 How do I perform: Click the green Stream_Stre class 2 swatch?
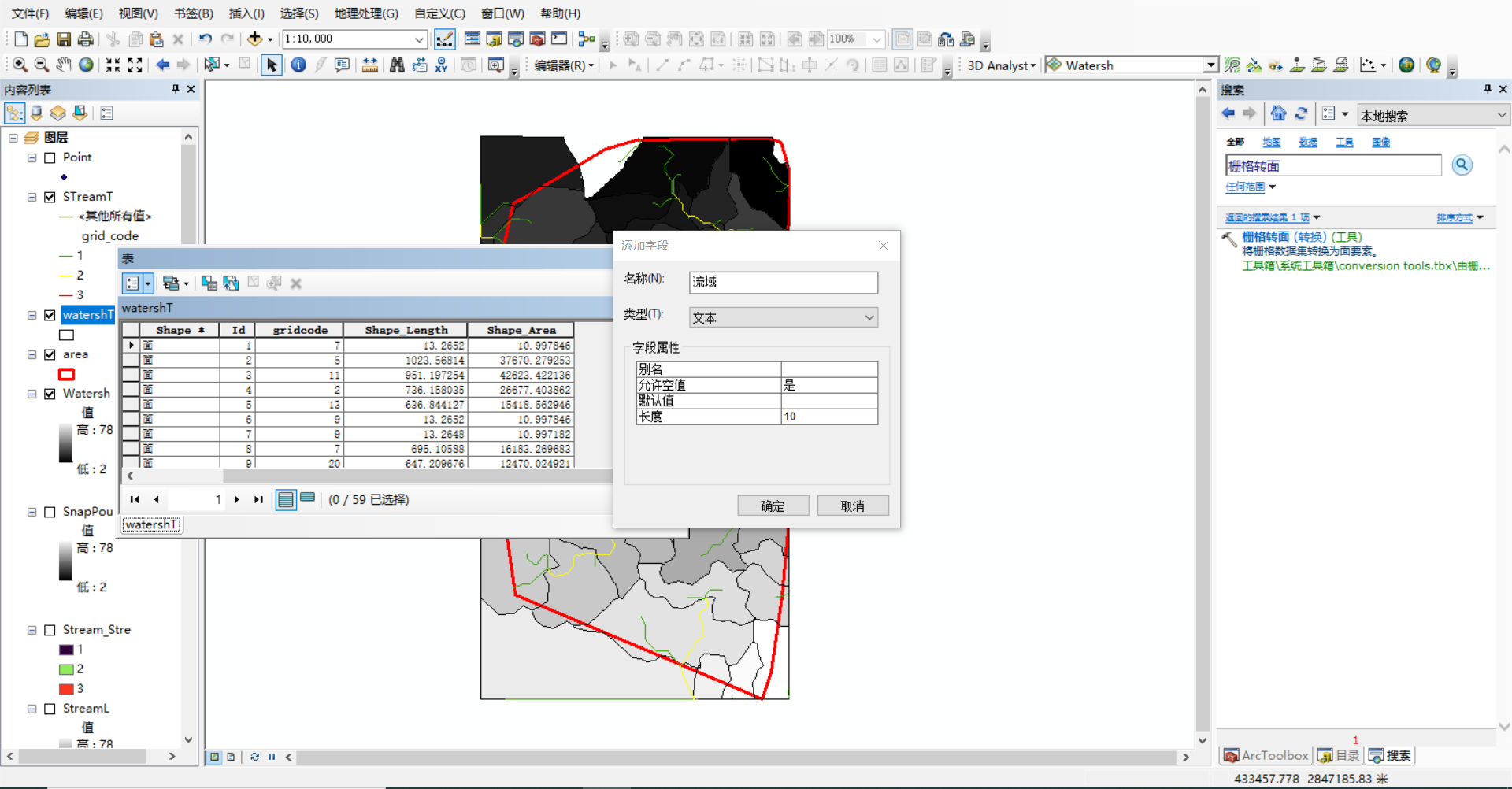tap(67, 669)
